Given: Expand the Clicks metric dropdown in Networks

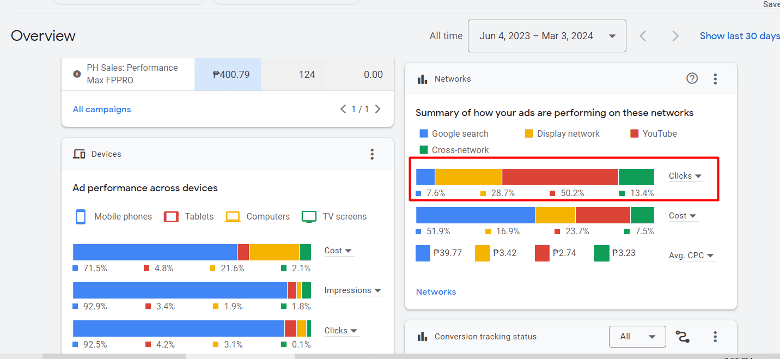Looking at the screenshot, I should pyautogui.click(x=685, y=176).
